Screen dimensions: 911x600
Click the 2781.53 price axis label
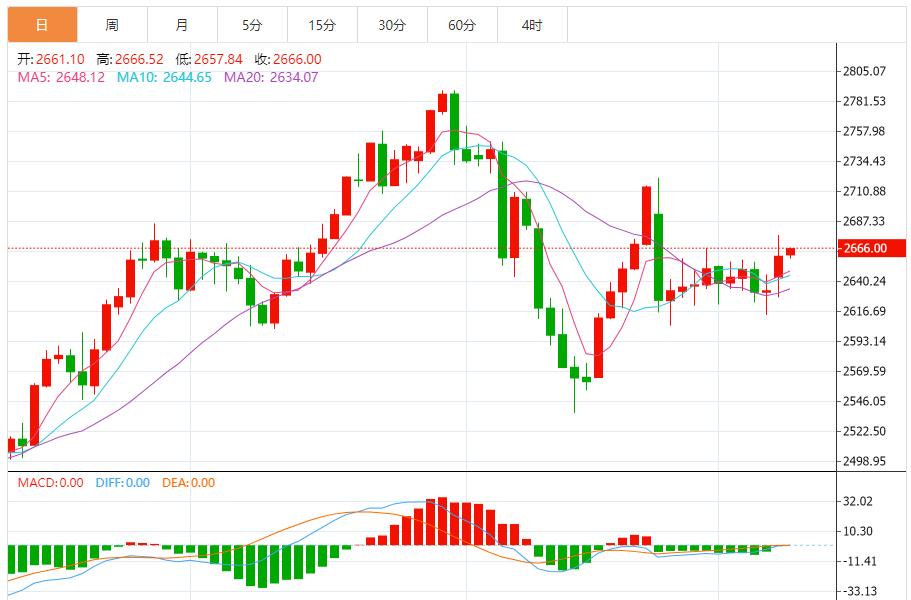[x=865, y=101]
